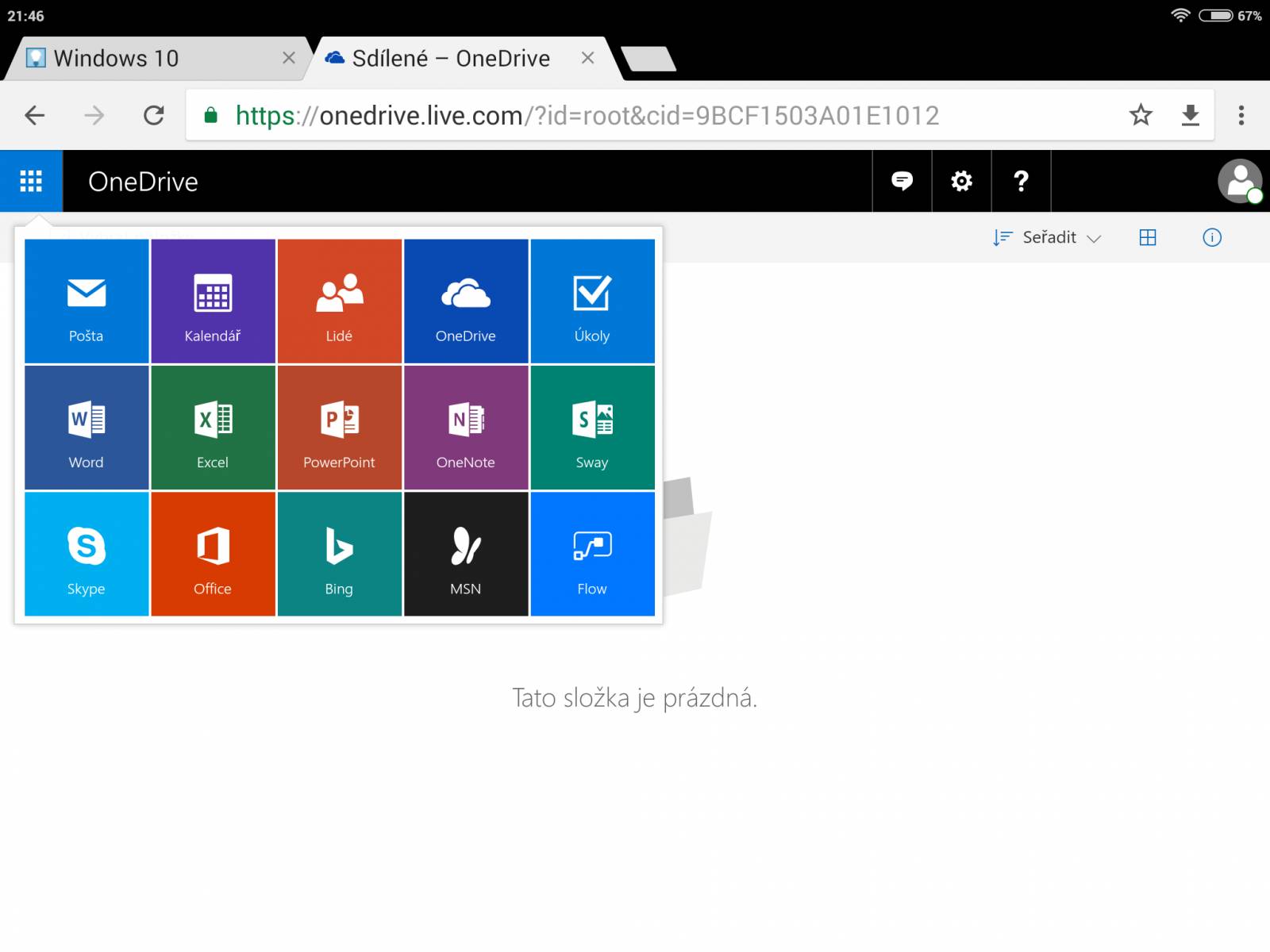Viewport: 1270px width, 952px height.
Task: Close the Sdílené – OneDrive tab
Action: [587, 58]
